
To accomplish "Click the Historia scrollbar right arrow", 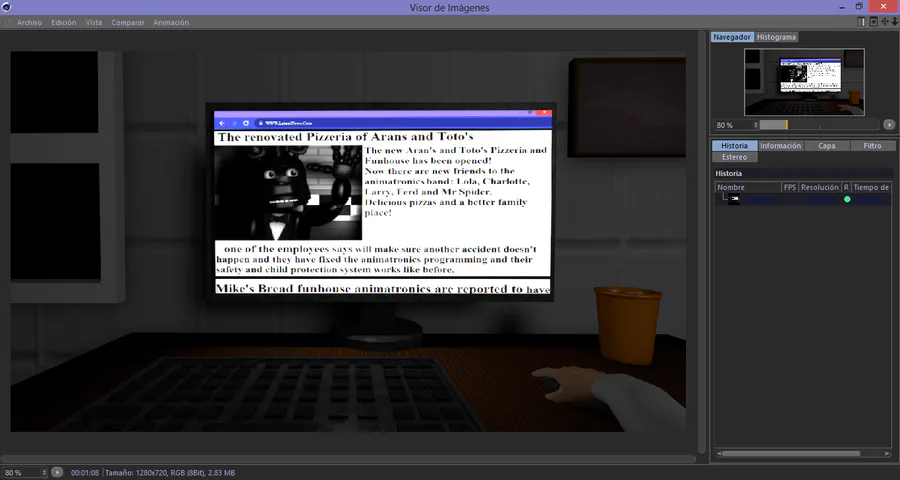I will (x=888, y=454).
